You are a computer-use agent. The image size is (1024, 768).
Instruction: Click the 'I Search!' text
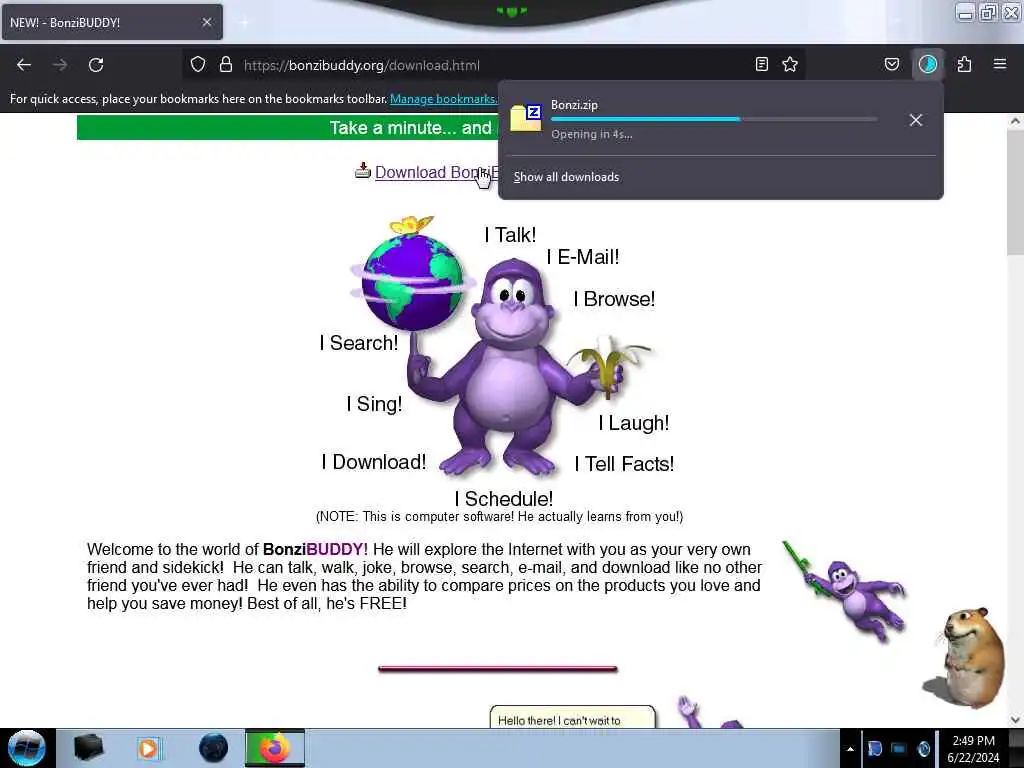tap(359, 343)
